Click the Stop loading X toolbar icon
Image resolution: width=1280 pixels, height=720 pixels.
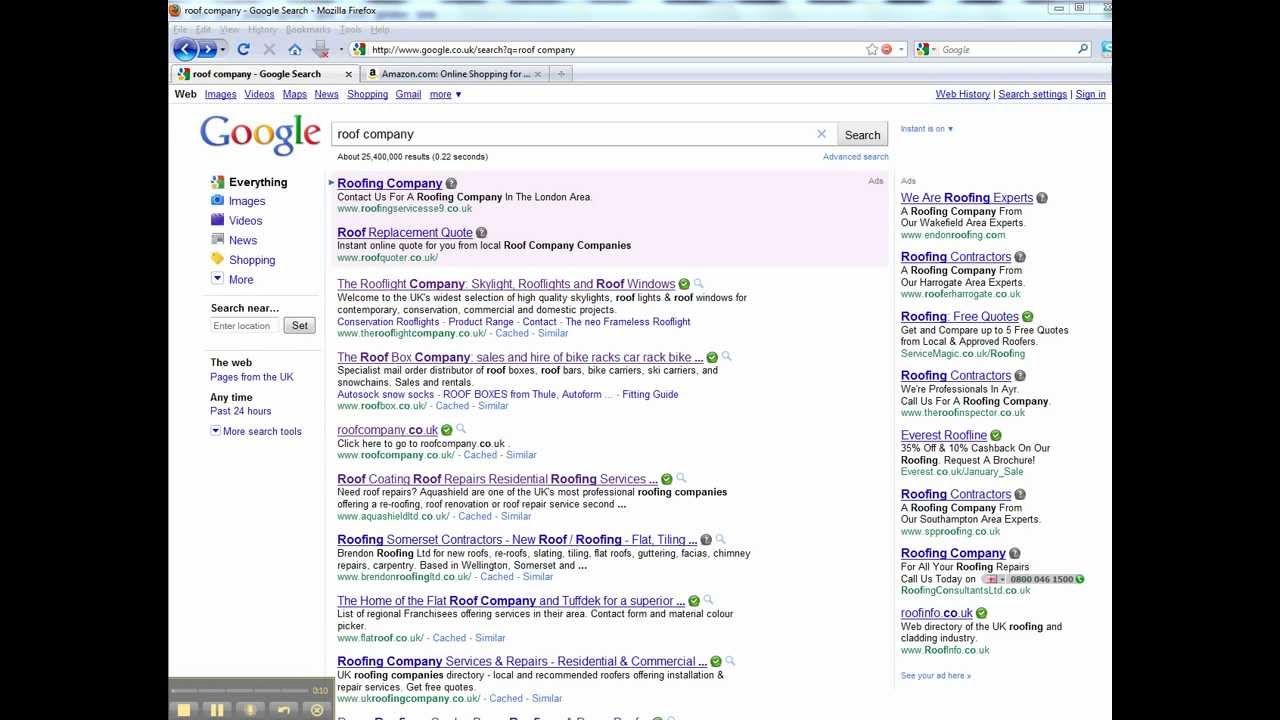(269, 49)
